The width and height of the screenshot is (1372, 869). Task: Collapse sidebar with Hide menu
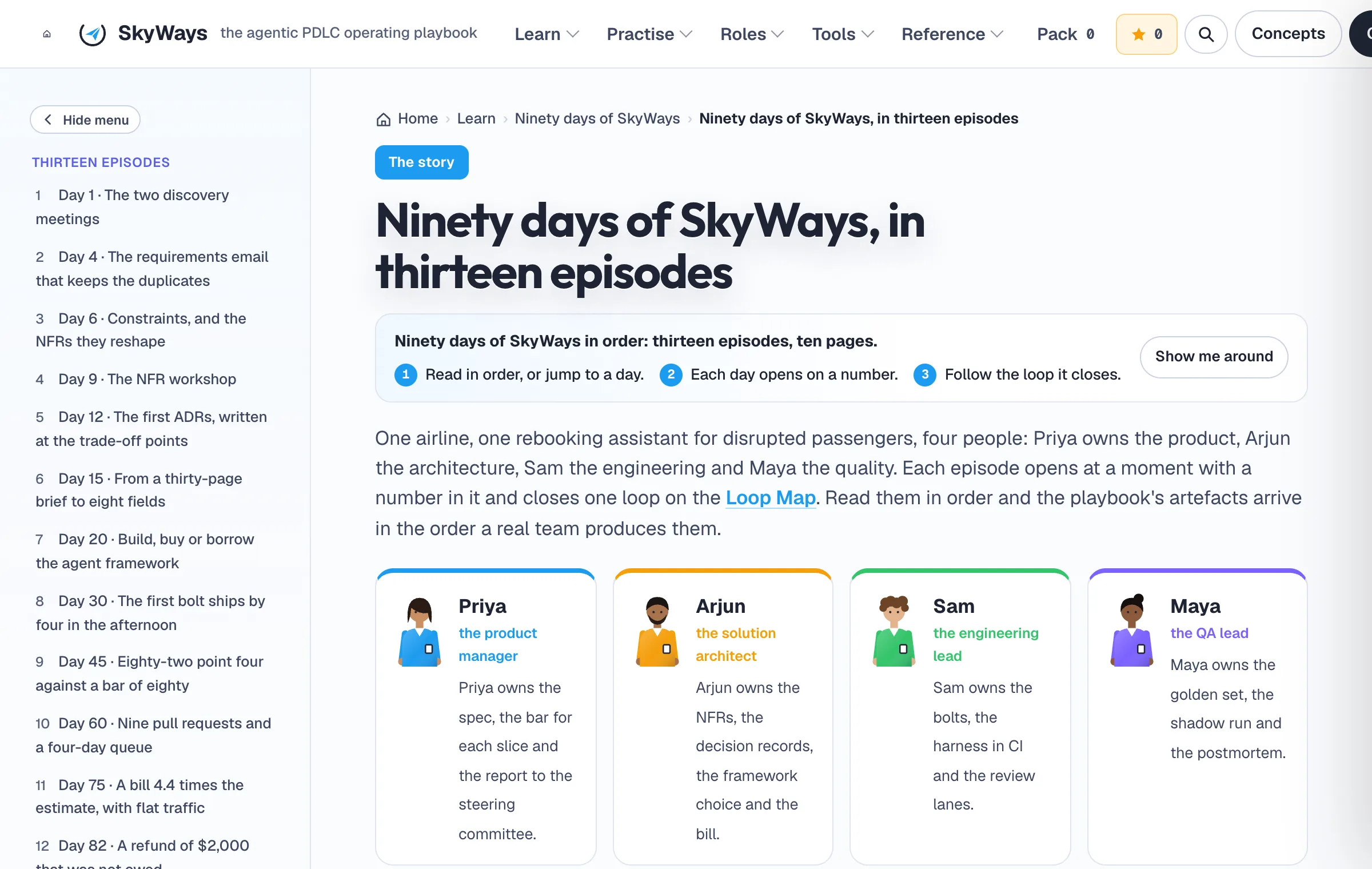point(85,119)
